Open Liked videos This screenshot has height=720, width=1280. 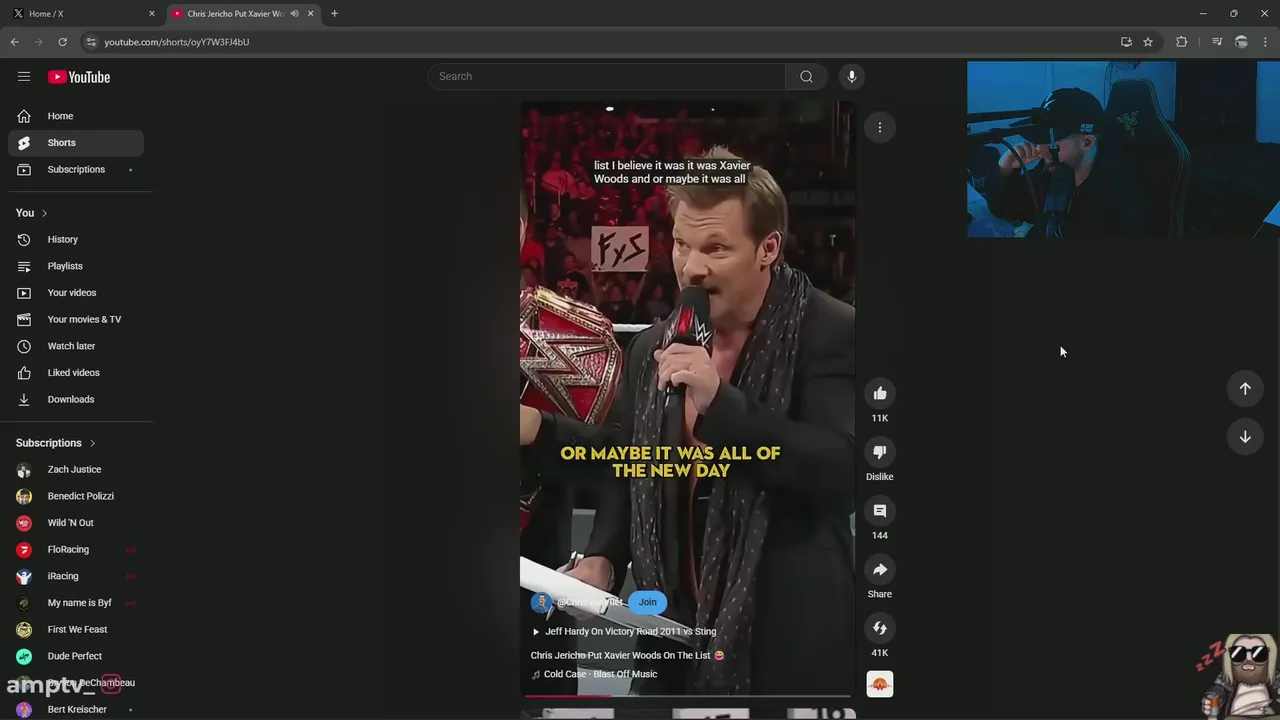click(76, 373)
